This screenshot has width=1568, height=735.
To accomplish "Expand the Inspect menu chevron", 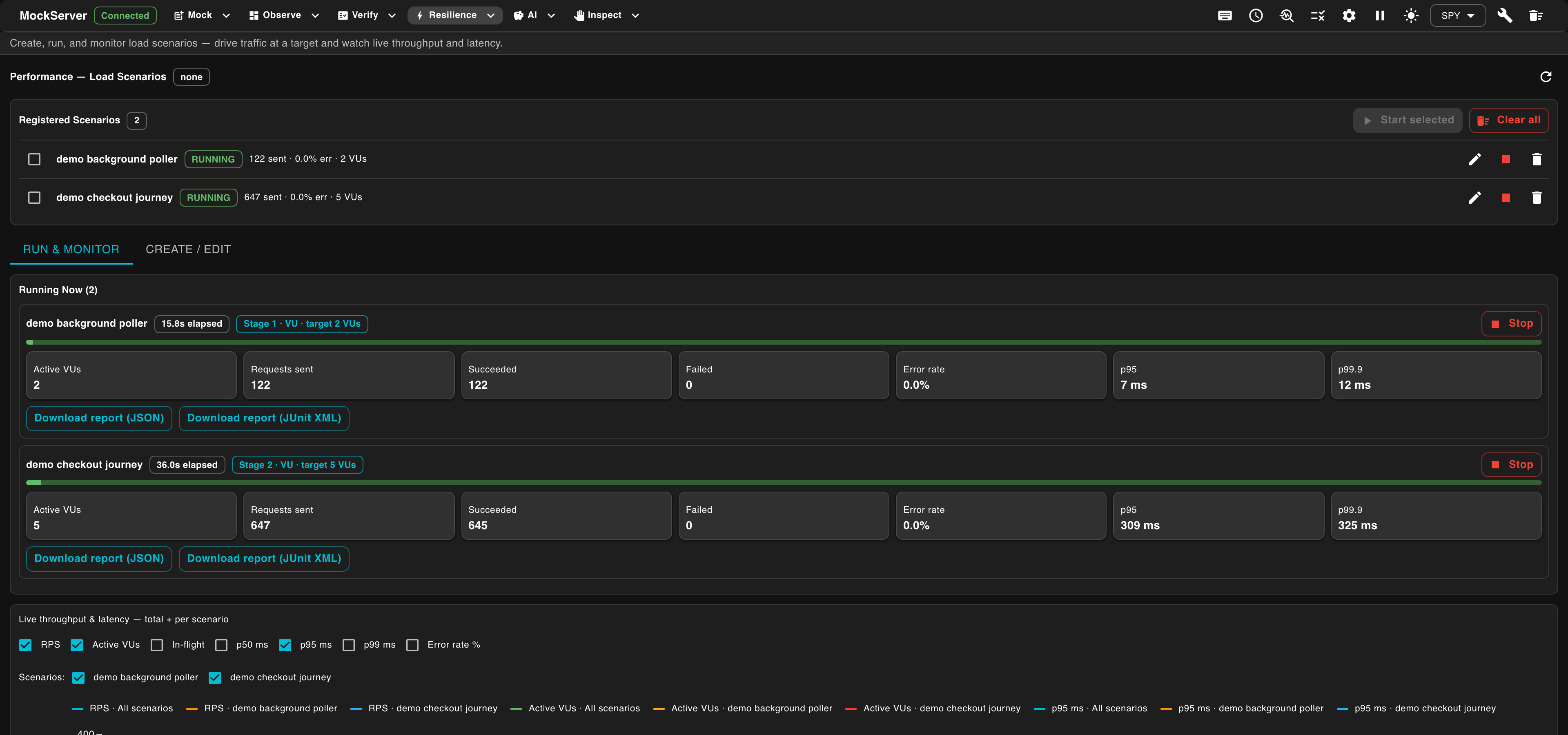I will [635, 16].
